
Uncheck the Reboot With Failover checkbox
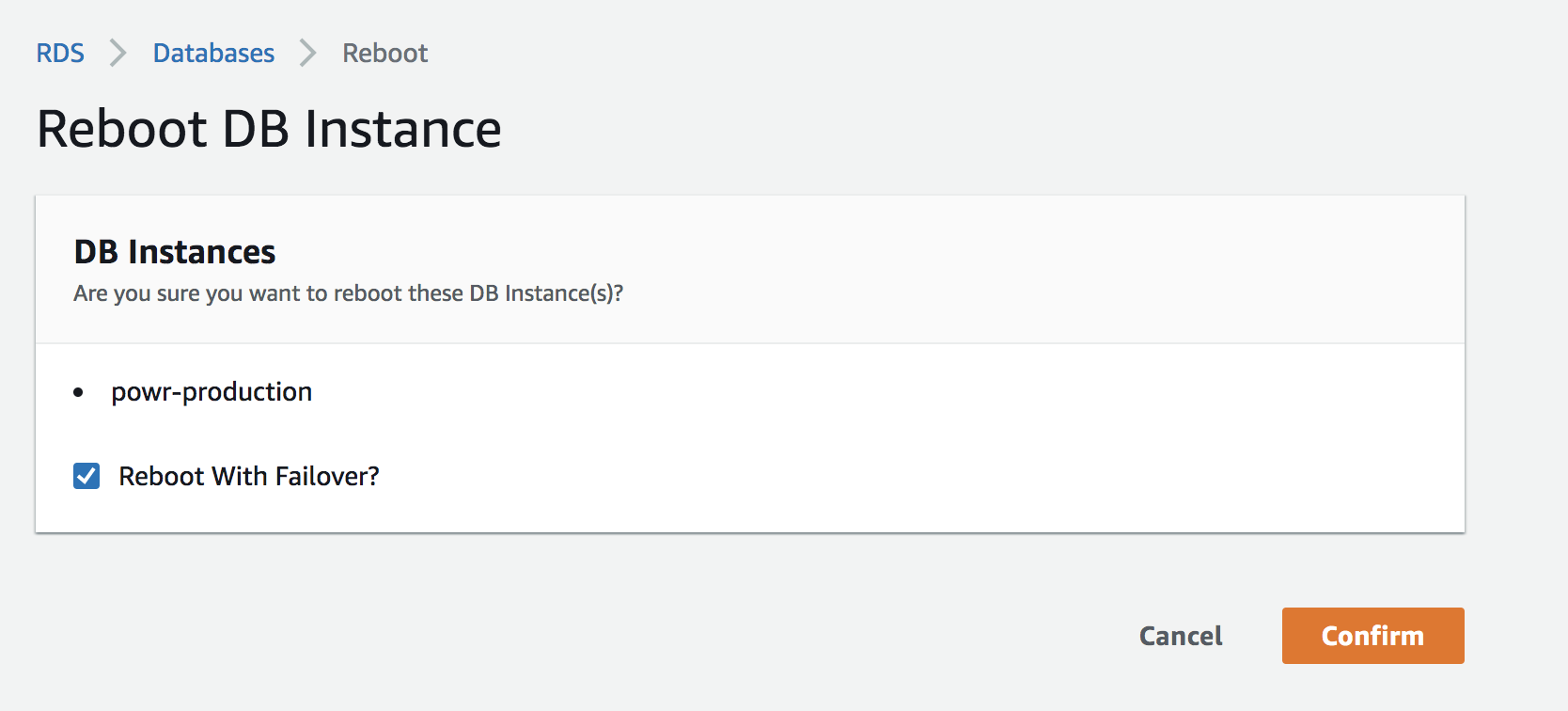(x=86, y=476)
